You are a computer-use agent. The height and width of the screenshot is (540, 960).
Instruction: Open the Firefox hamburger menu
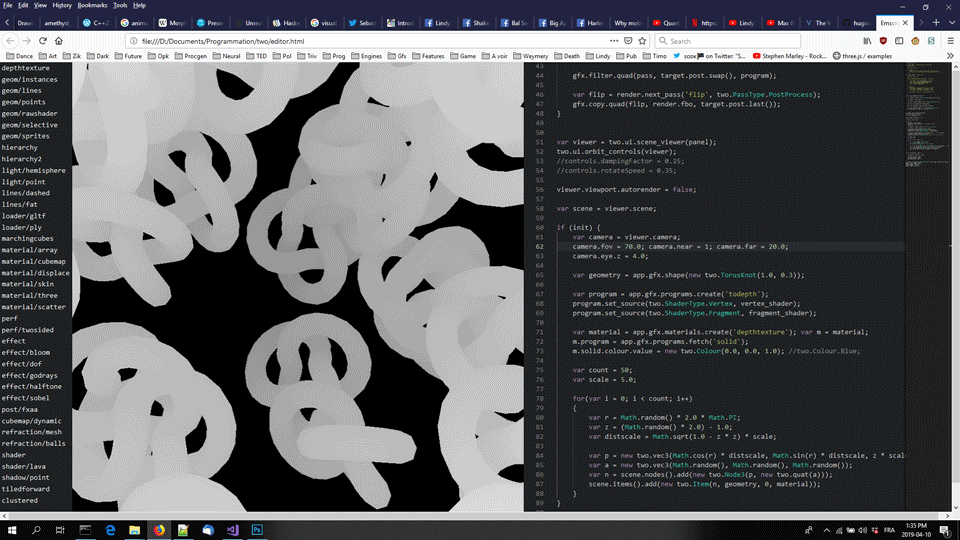pyautogui.click(x=950, y=41)
